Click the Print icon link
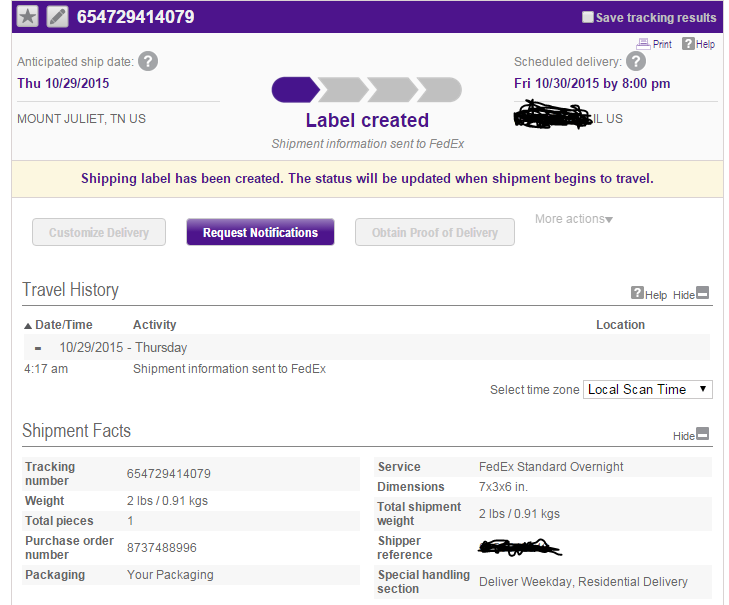729x605 pixels. tap(654, 44)
